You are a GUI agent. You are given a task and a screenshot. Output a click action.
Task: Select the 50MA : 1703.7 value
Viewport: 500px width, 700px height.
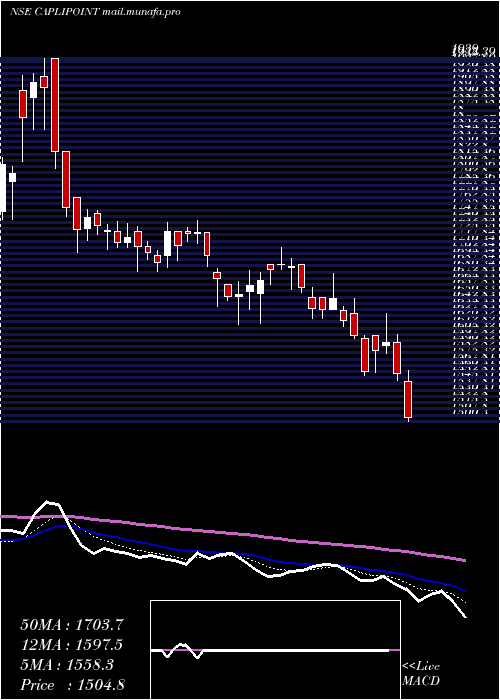pyautogui.click(x=72, y=625)
